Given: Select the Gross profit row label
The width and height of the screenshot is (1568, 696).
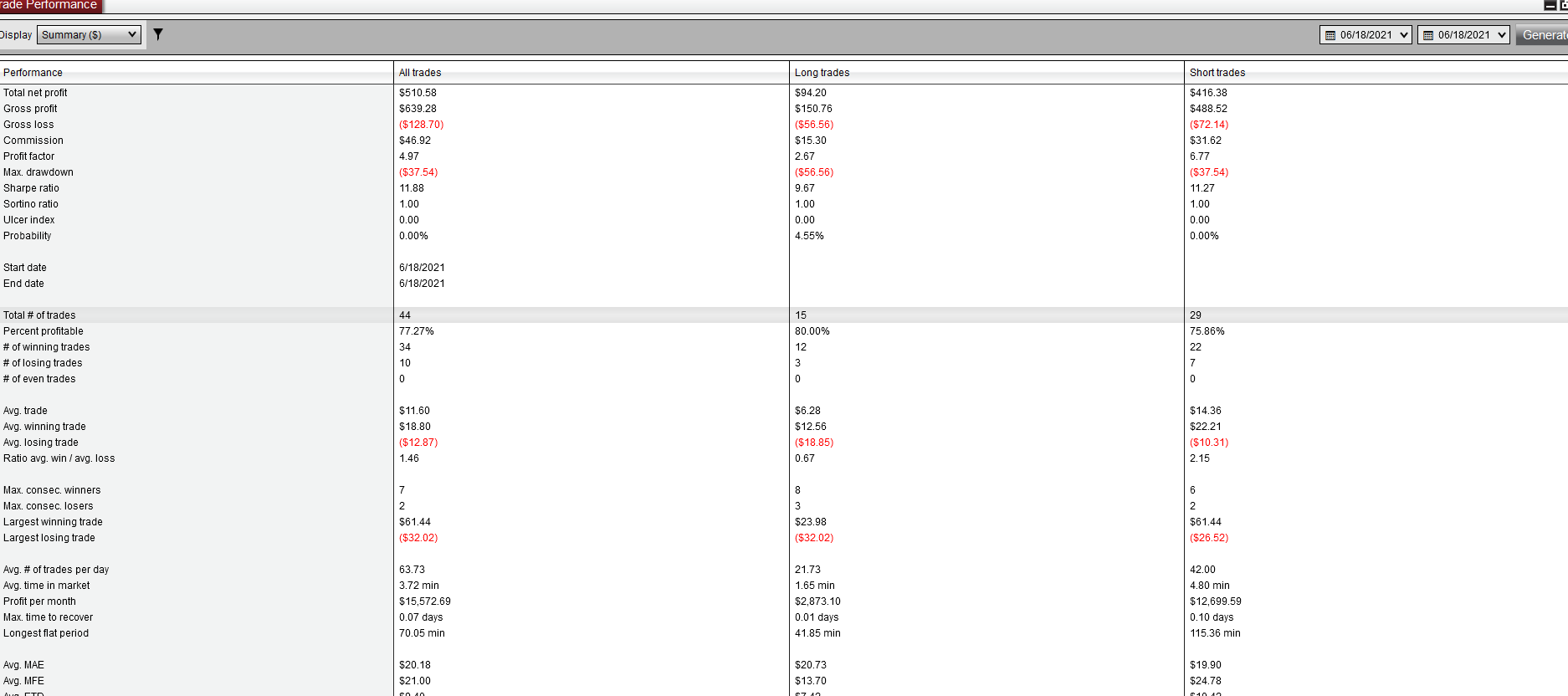Looking at the screenshot, I should [x=30, y=109].
